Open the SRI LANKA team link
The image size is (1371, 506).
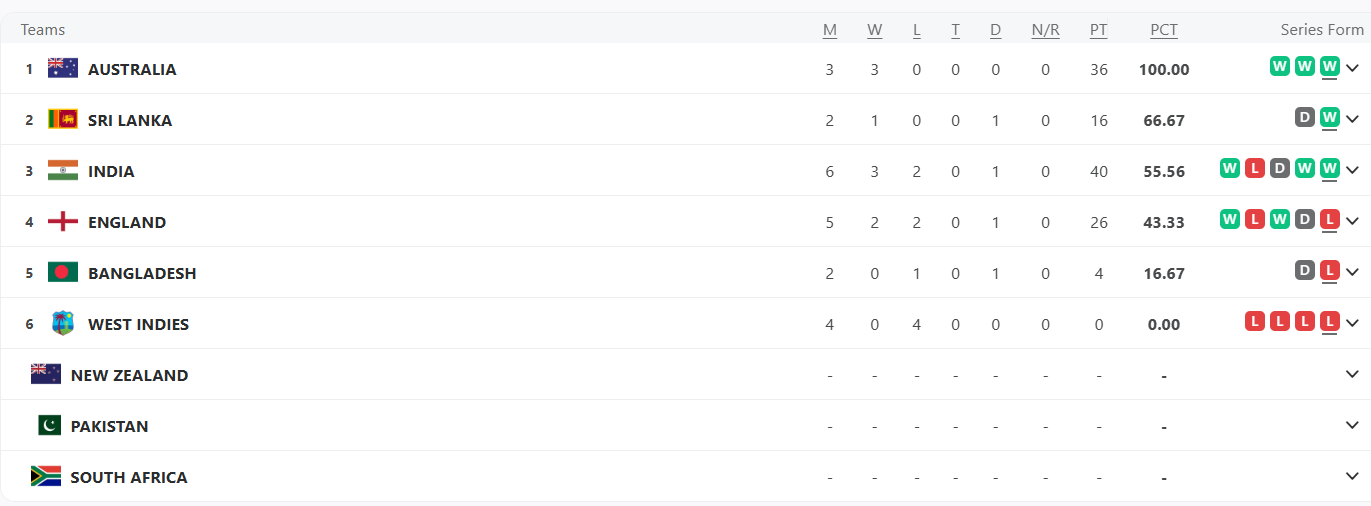pos(130,120)
